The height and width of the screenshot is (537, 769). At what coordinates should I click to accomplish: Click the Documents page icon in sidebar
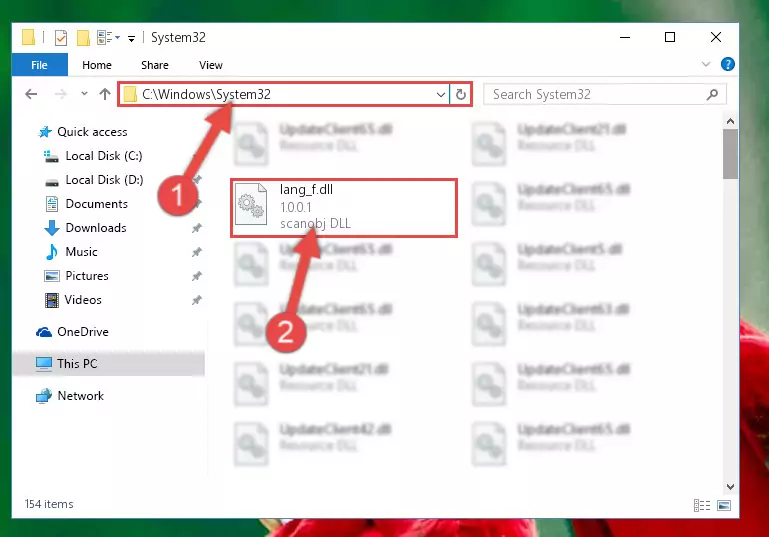[x=51, y=204]
